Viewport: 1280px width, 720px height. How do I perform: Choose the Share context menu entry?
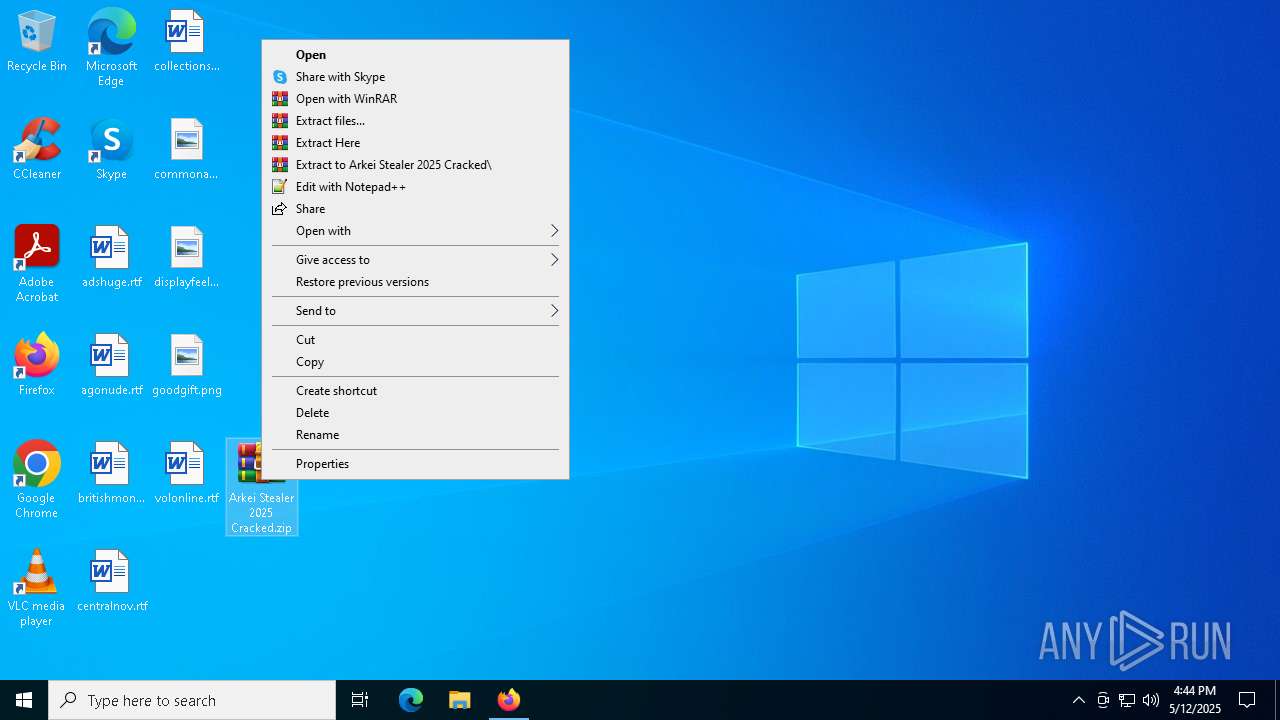[415, 209]
